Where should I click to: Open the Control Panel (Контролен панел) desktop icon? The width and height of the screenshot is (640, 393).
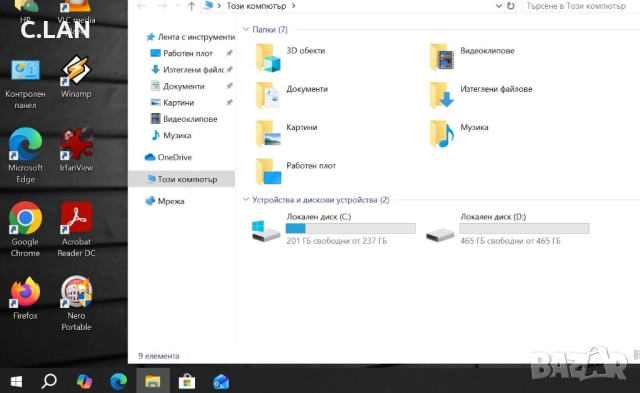click(25, 84)
